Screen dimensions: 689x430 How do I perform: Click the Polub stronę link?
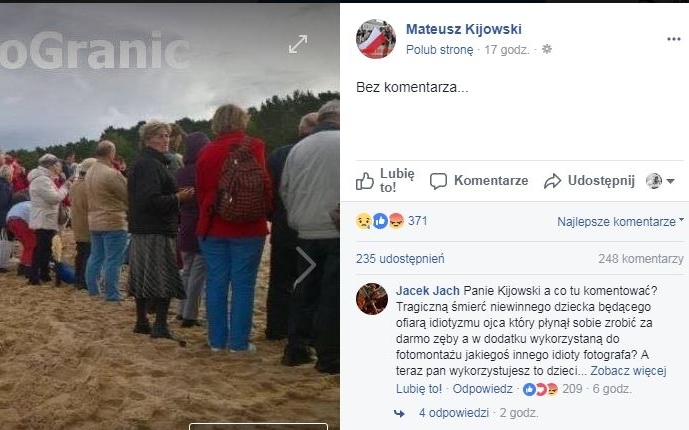click(x=439, y=50)
